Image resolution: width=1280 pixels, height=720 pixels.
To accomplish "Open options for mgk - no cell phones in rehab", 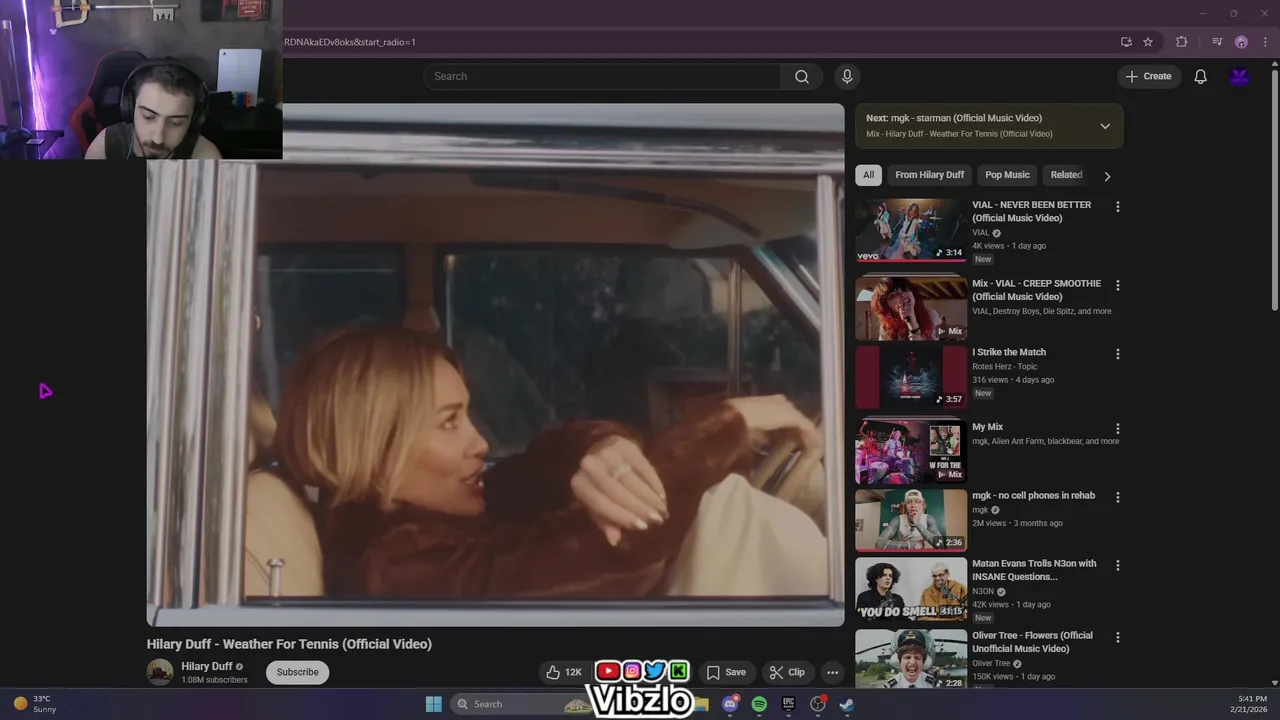I will coord(1118,497).
